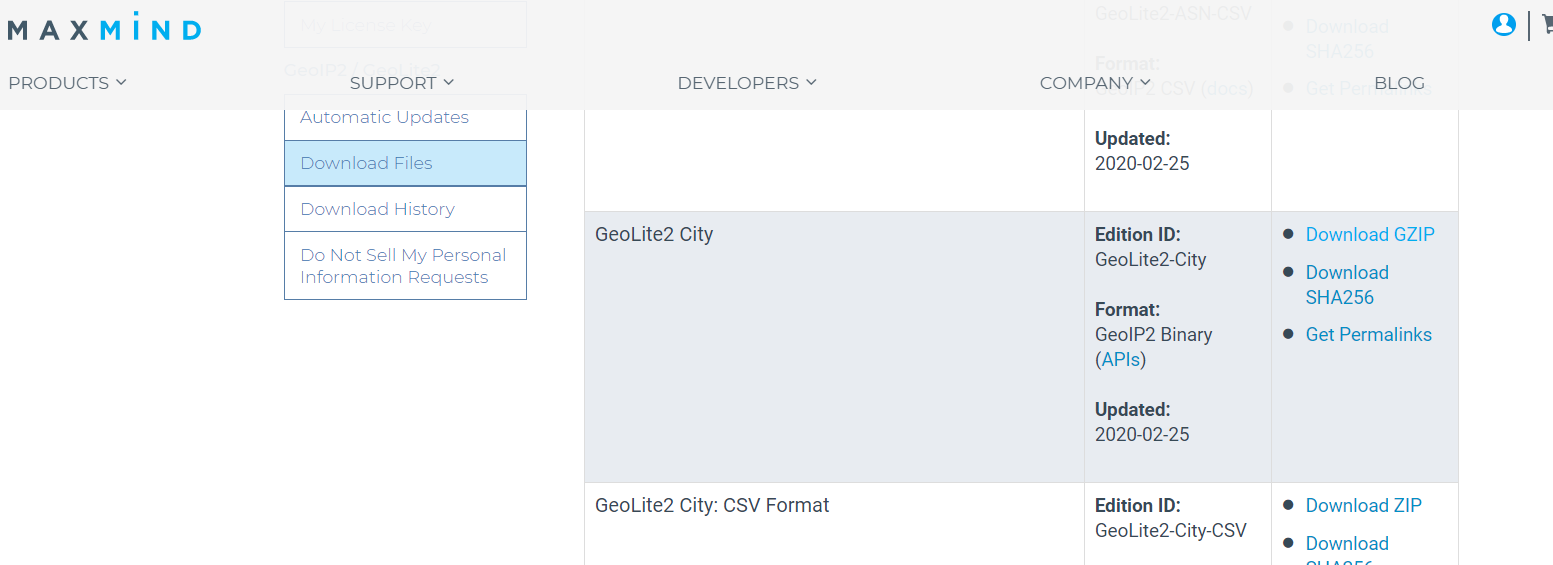Open Download History in sidebar

pos(405,209)
